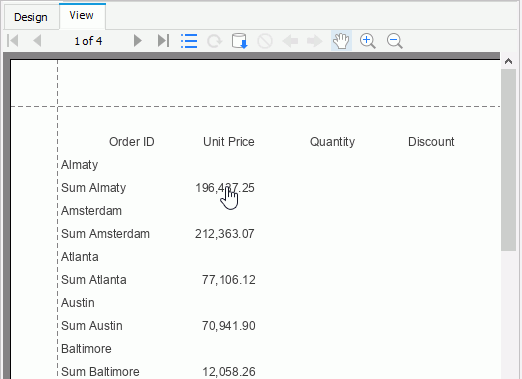Go to the previous report page
Image resolution: width=522 pixels, height=379 pixels.
[x=37, y=41]
